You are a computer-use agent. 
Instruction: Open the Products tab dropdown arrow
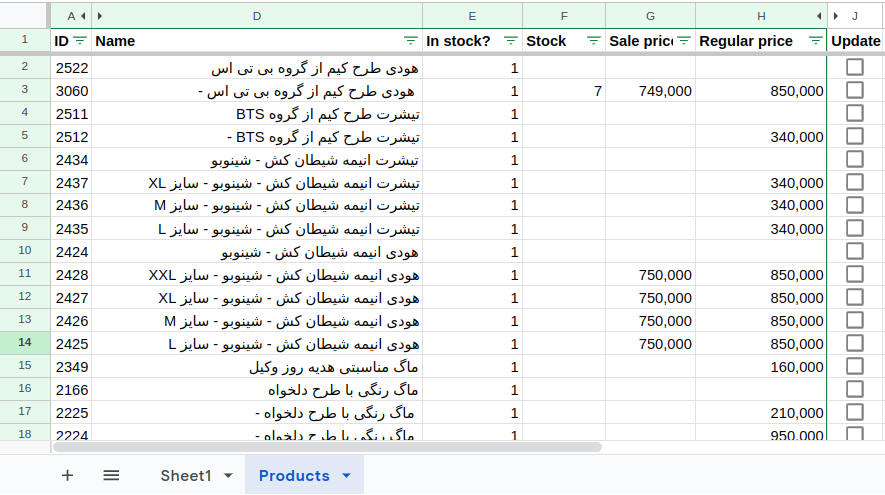347,476
